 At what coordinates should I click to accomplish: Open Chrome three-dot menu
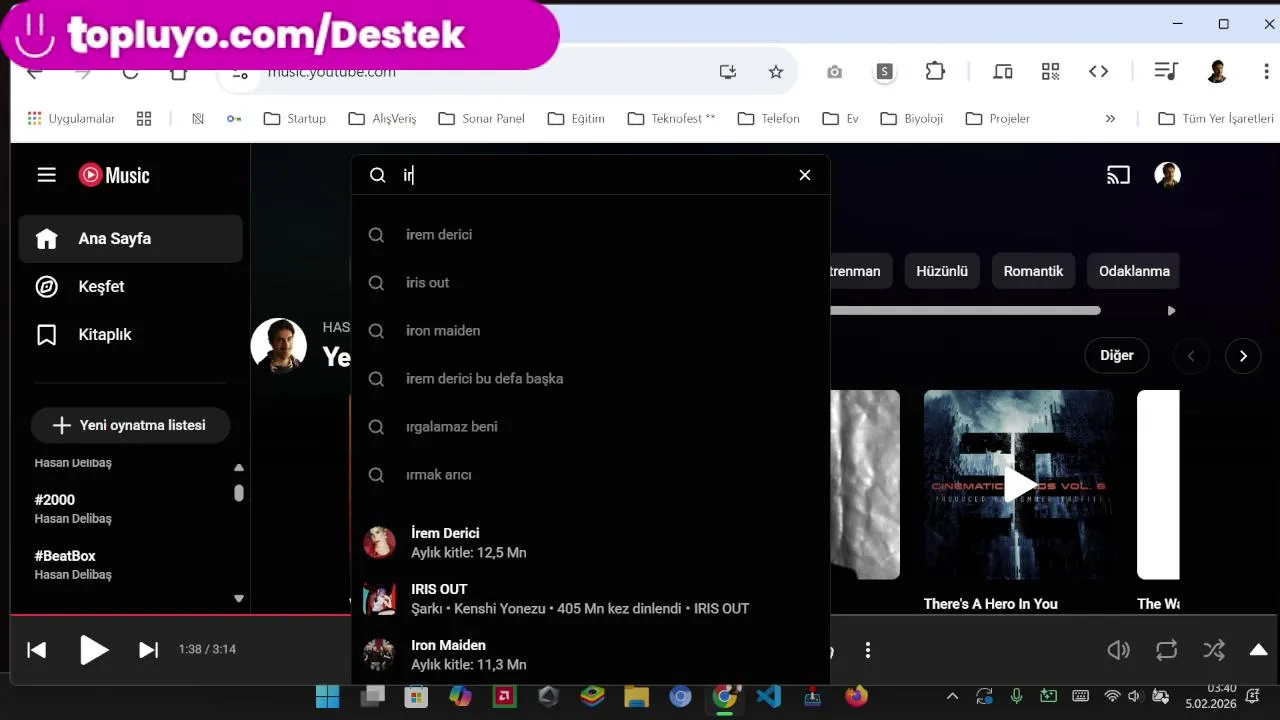[1266, 72]
